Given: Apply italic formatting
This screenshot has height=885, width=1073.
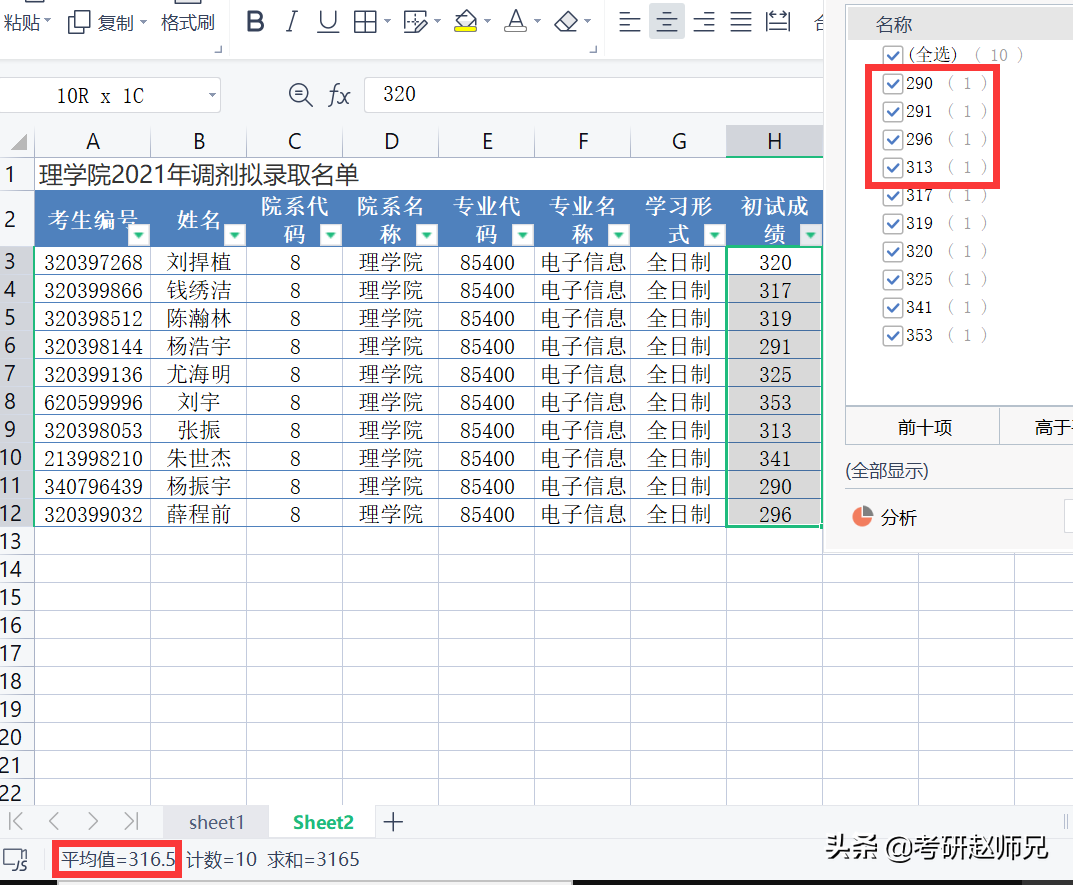Looking at the screenshot, I should 291,22.
